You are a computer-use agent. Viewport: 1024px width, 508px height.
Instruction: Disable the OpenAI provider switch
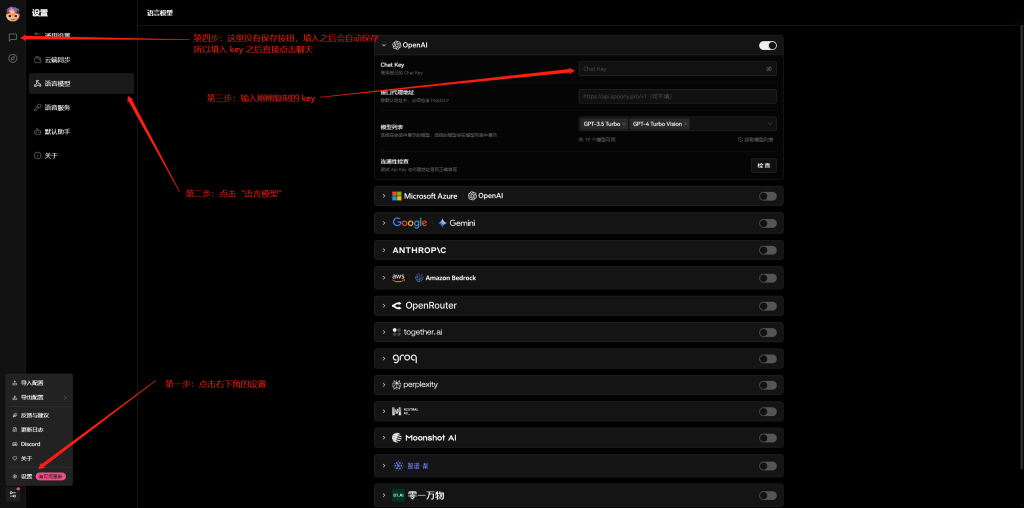pyautogui.click(x=767, y=45)
